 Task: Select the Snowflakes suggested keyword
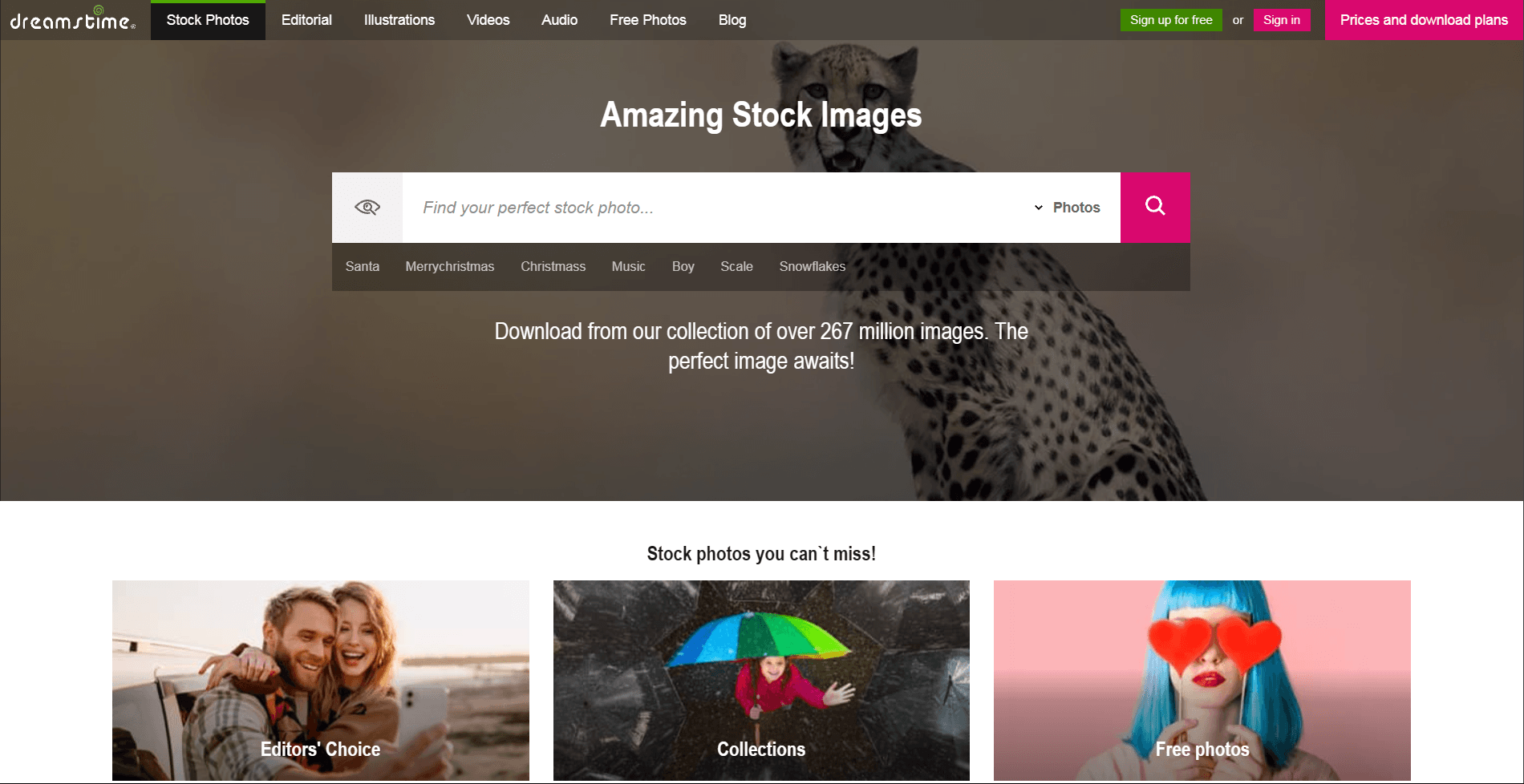(x=813, y=266)
